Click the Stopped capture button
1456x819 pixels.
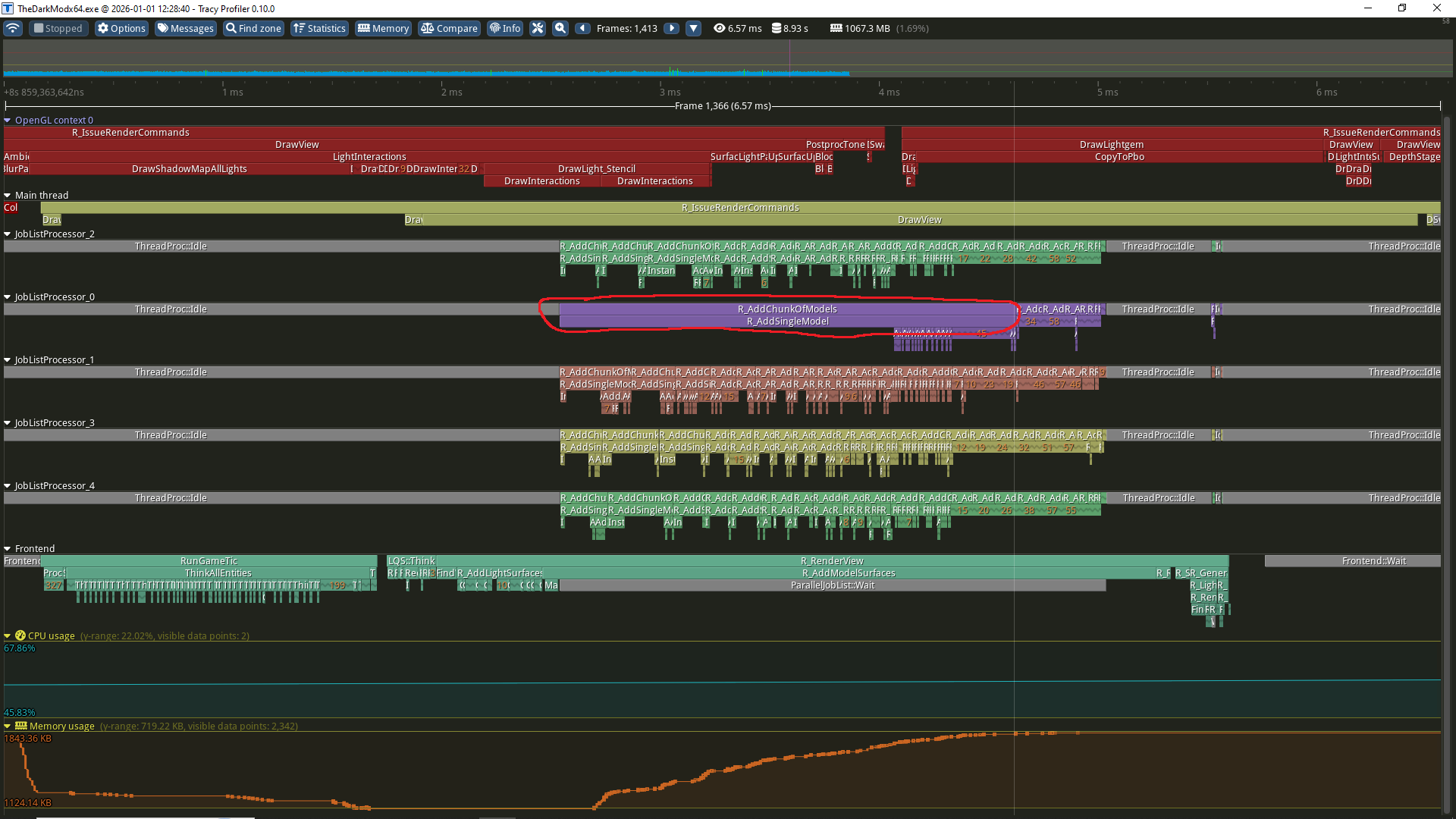pyautogui.click(x=58, y=28)
